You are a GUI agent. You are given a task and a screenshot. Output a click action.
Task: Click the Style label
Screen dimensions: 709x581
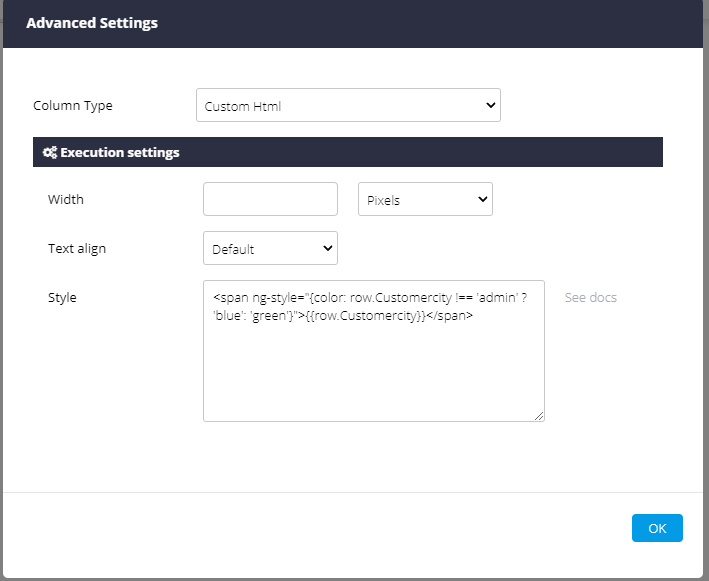pyautogui.click(x=62, y=298)
